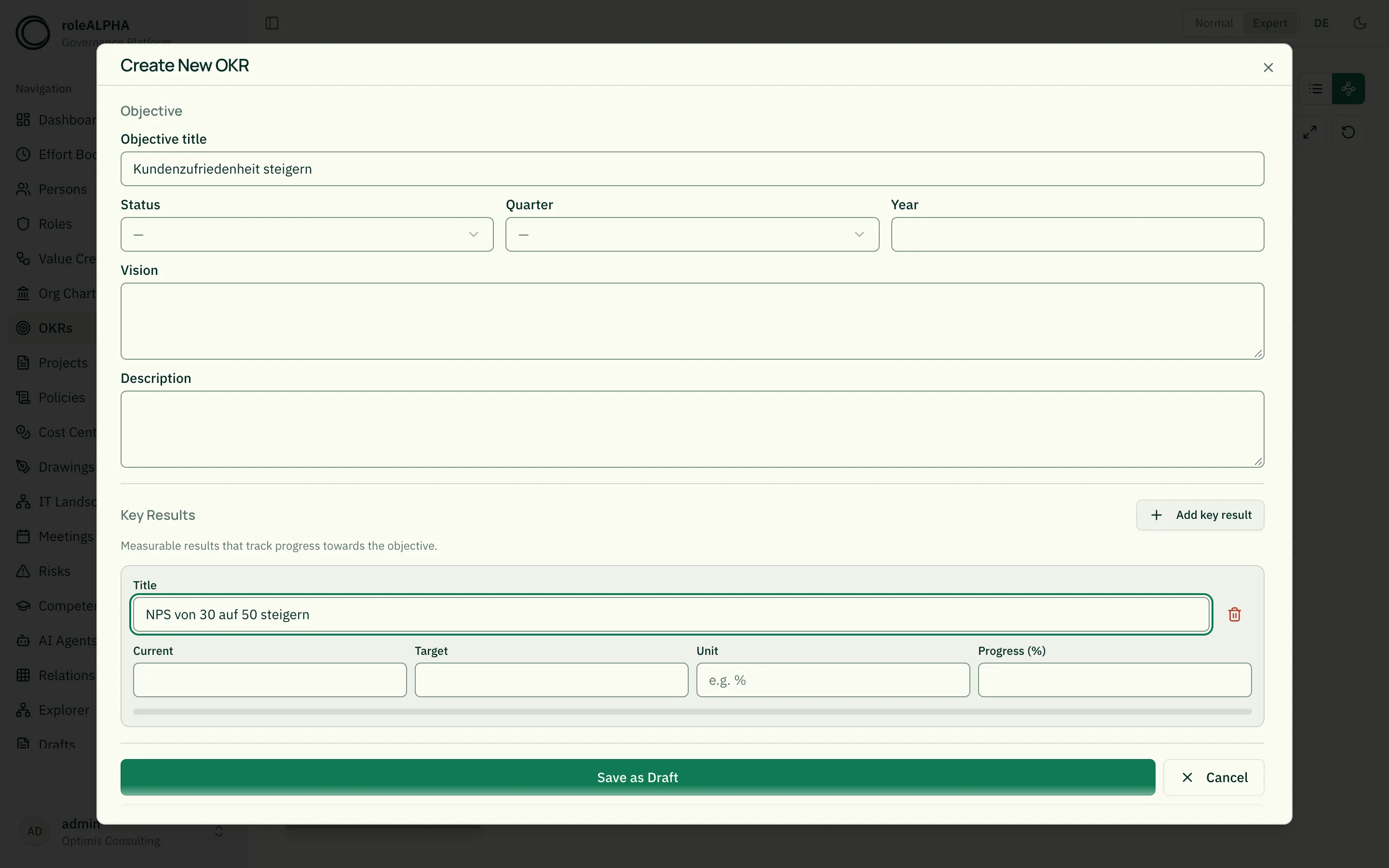Open Roles shield icon
Image resolution: width=1389 pixels, height=868 pixels.
click(23, 224)
